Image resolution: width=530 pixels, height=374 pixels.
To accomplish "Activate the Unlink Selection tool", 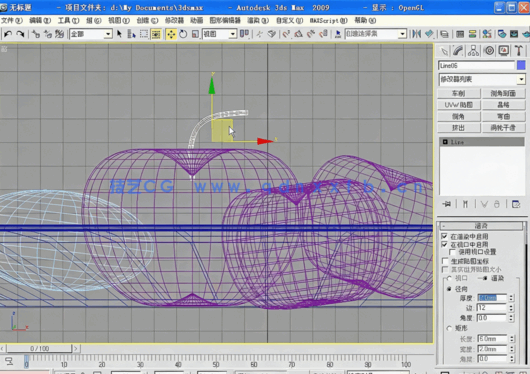I will [x=48, y=34].
